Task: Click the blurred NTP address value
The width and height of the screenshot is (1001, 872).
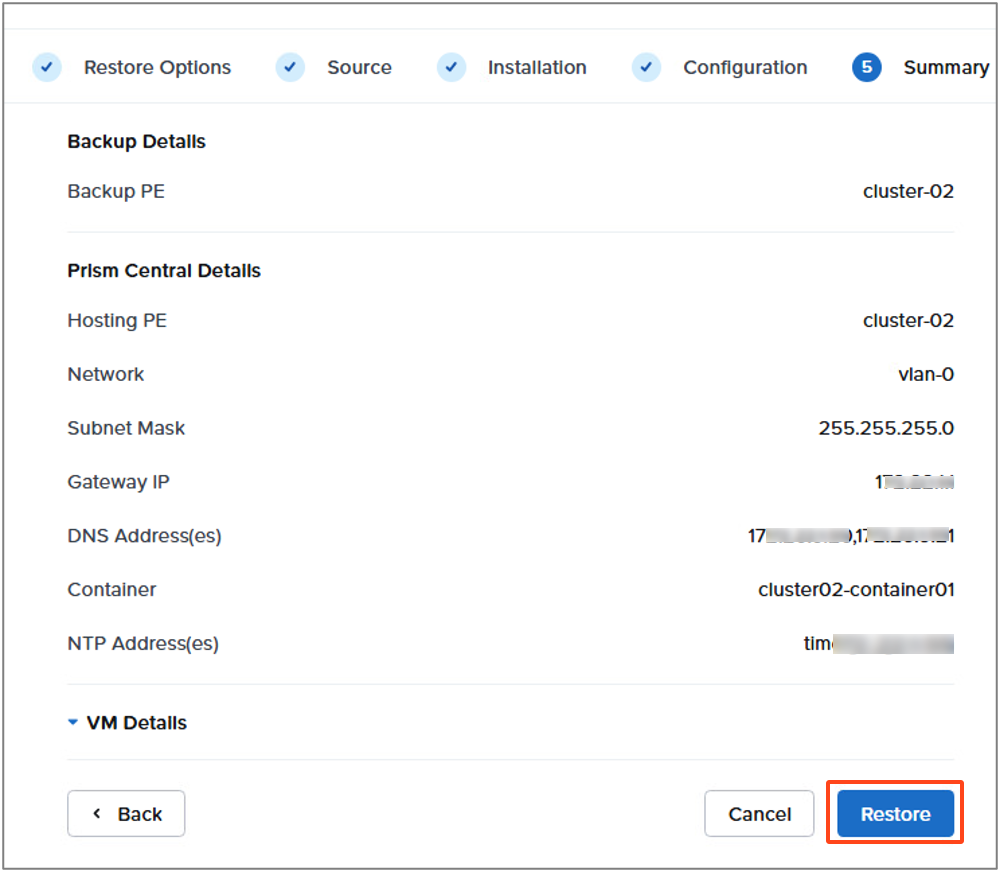Action: pos(878,643)
